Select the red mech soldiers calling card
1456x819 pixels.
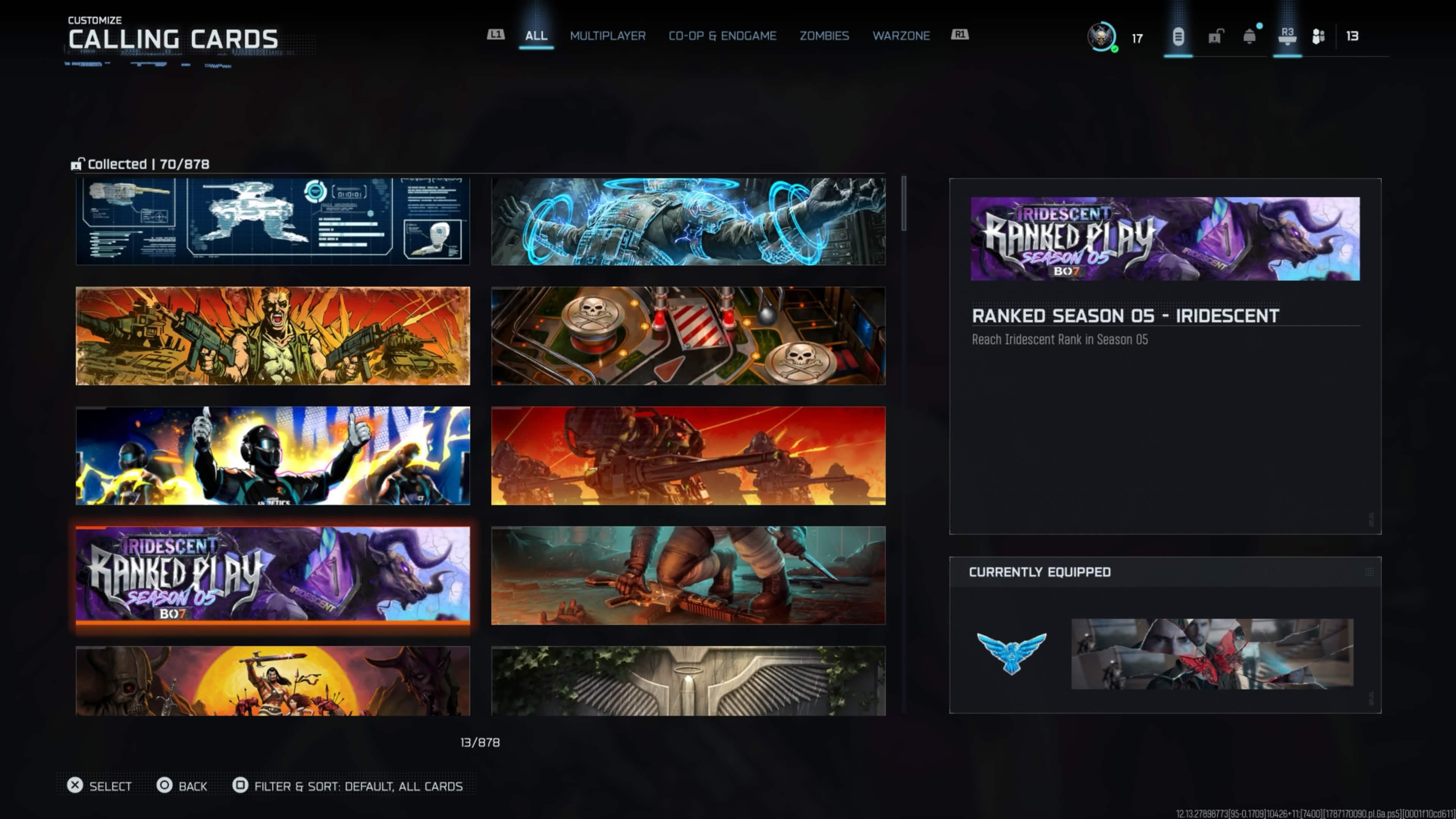click(x=689, y=455)
